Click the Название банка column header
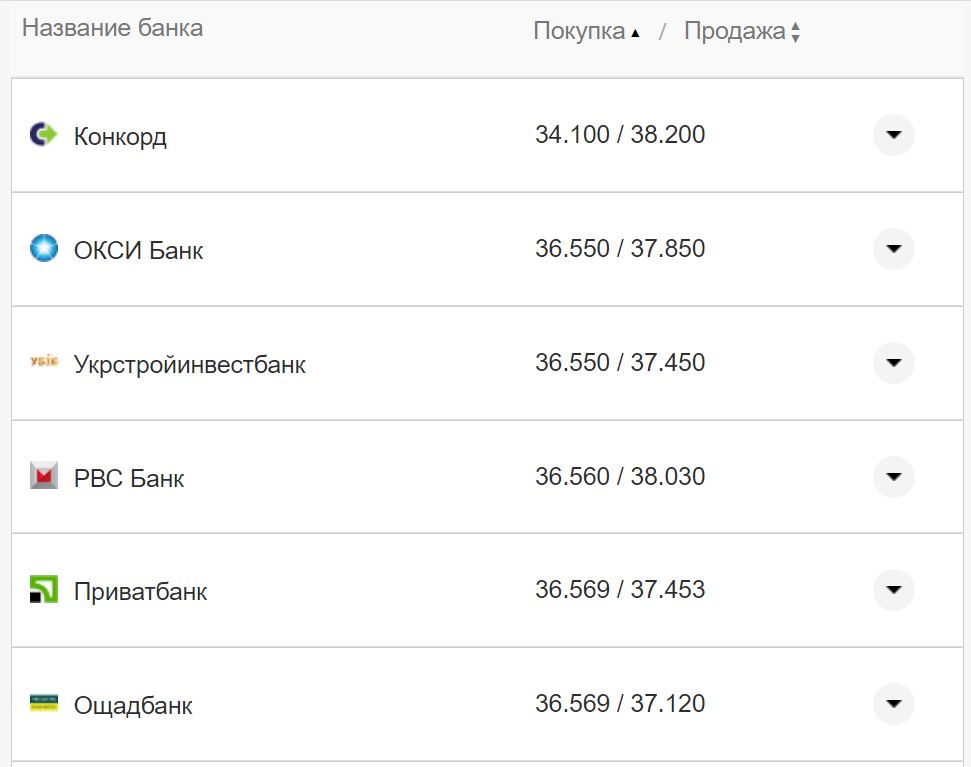 [x=112, y=28]
